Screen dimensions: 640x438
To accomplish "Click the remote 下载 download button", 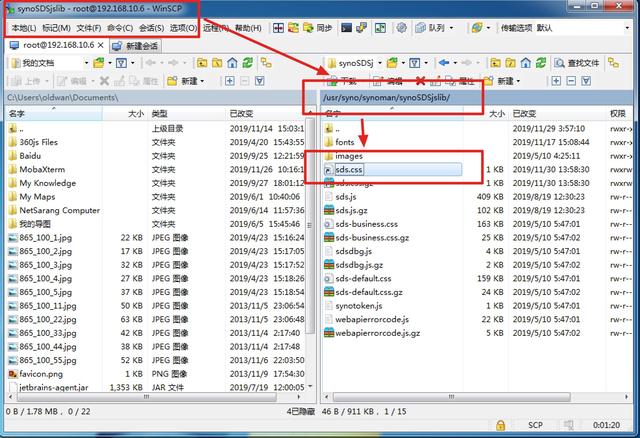I will (343, 81).
